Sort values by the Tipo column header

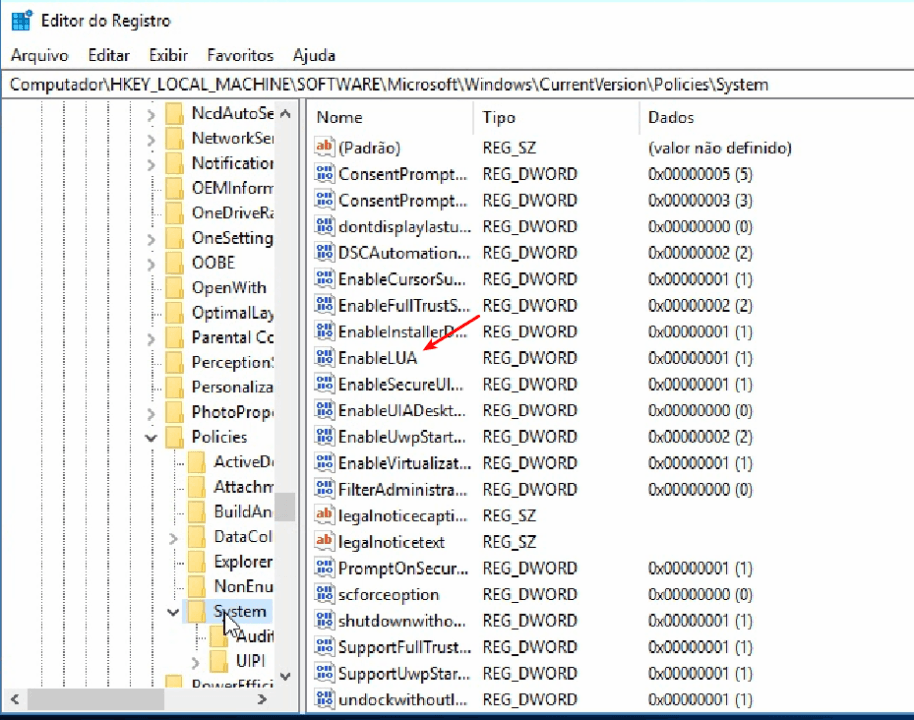556,117
